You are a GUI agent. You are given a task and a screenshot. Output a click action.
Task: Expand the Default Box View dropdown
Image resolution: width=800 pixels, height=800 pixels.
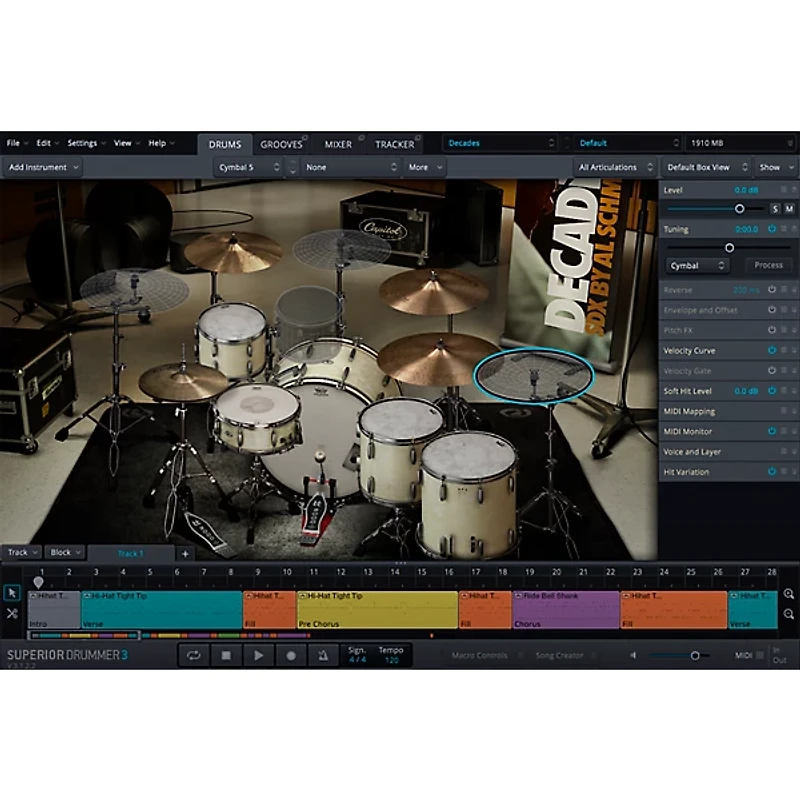pyautogui.click(x=704, y=167)
